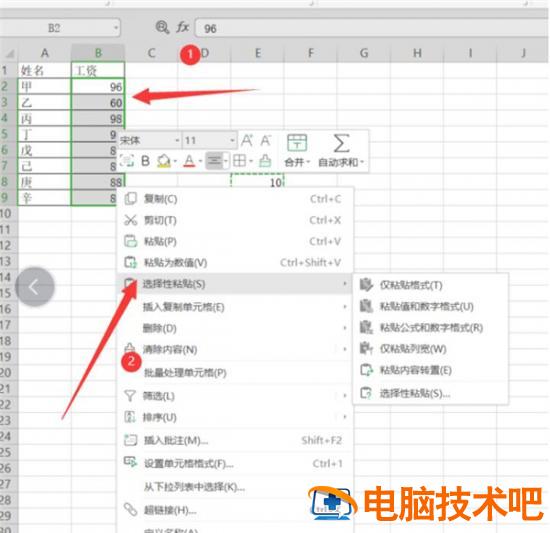Click the Select All corner triangle
The image size is (550, 533).
[x=9, y=53]
